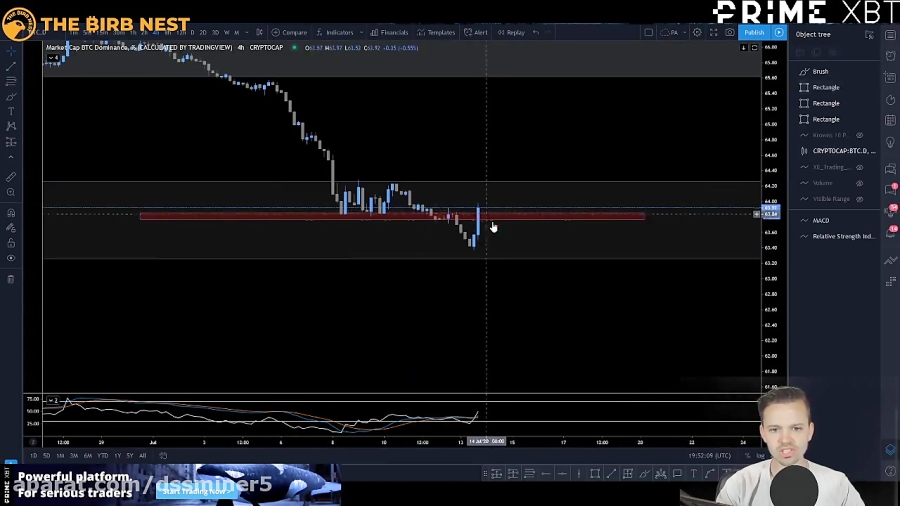The height and width of the screenshot is (506, 900).
Task: Select the Text tool in left toolbar
Action: click(x=11, y=111)
